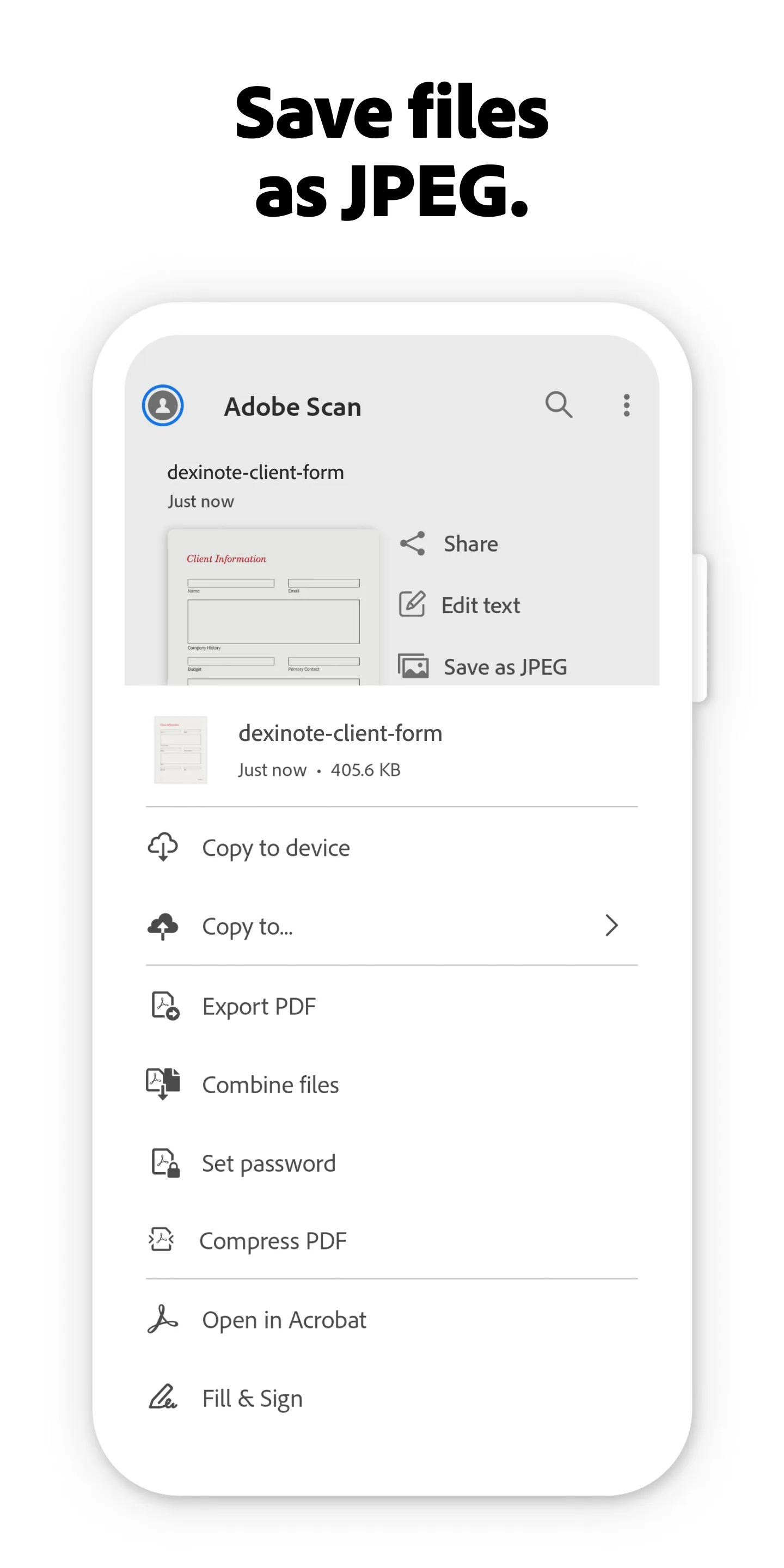Select Export PDF option

(392, 1006)
